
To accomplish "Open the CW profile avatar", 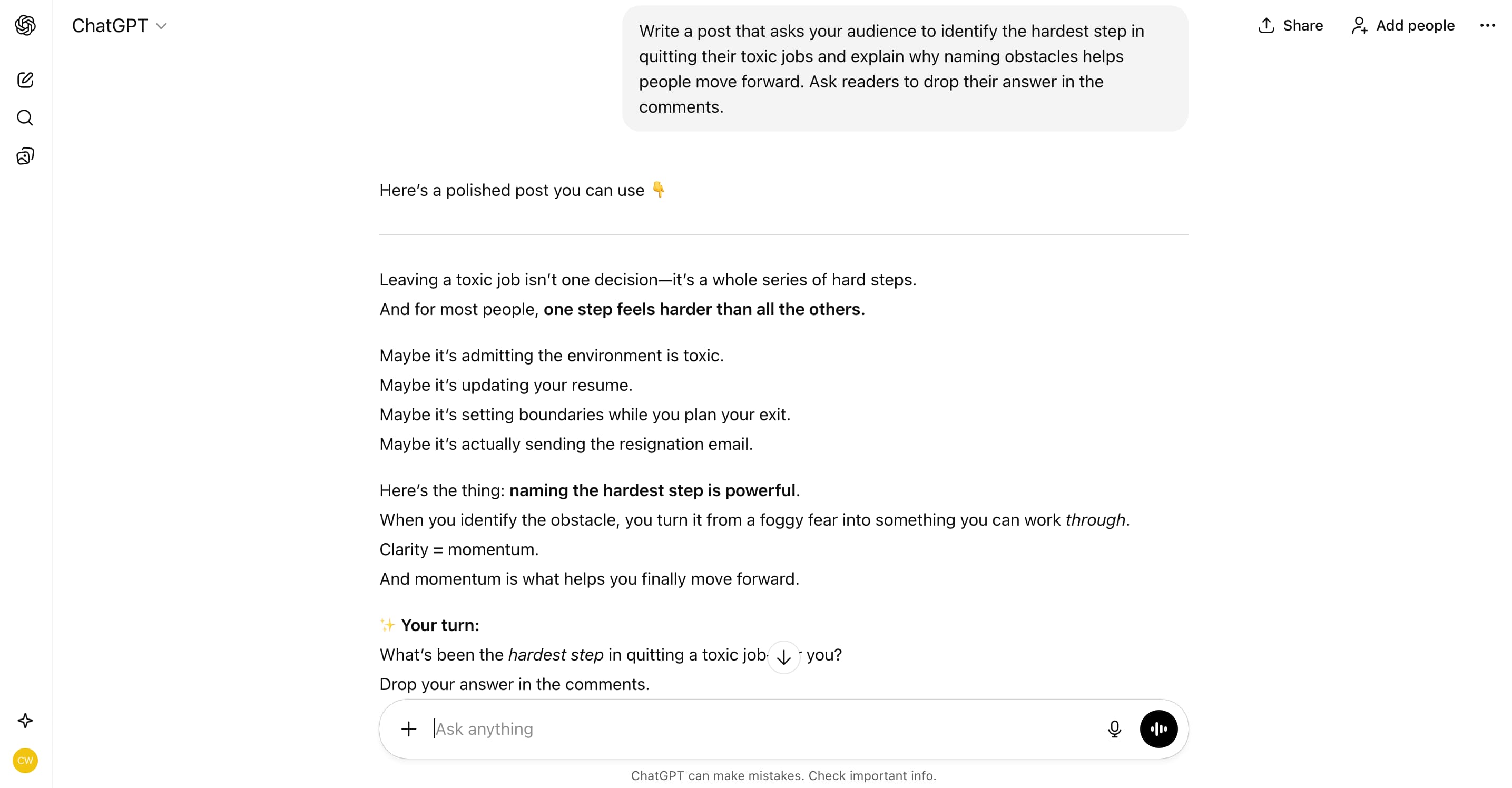I will (25, 761).
